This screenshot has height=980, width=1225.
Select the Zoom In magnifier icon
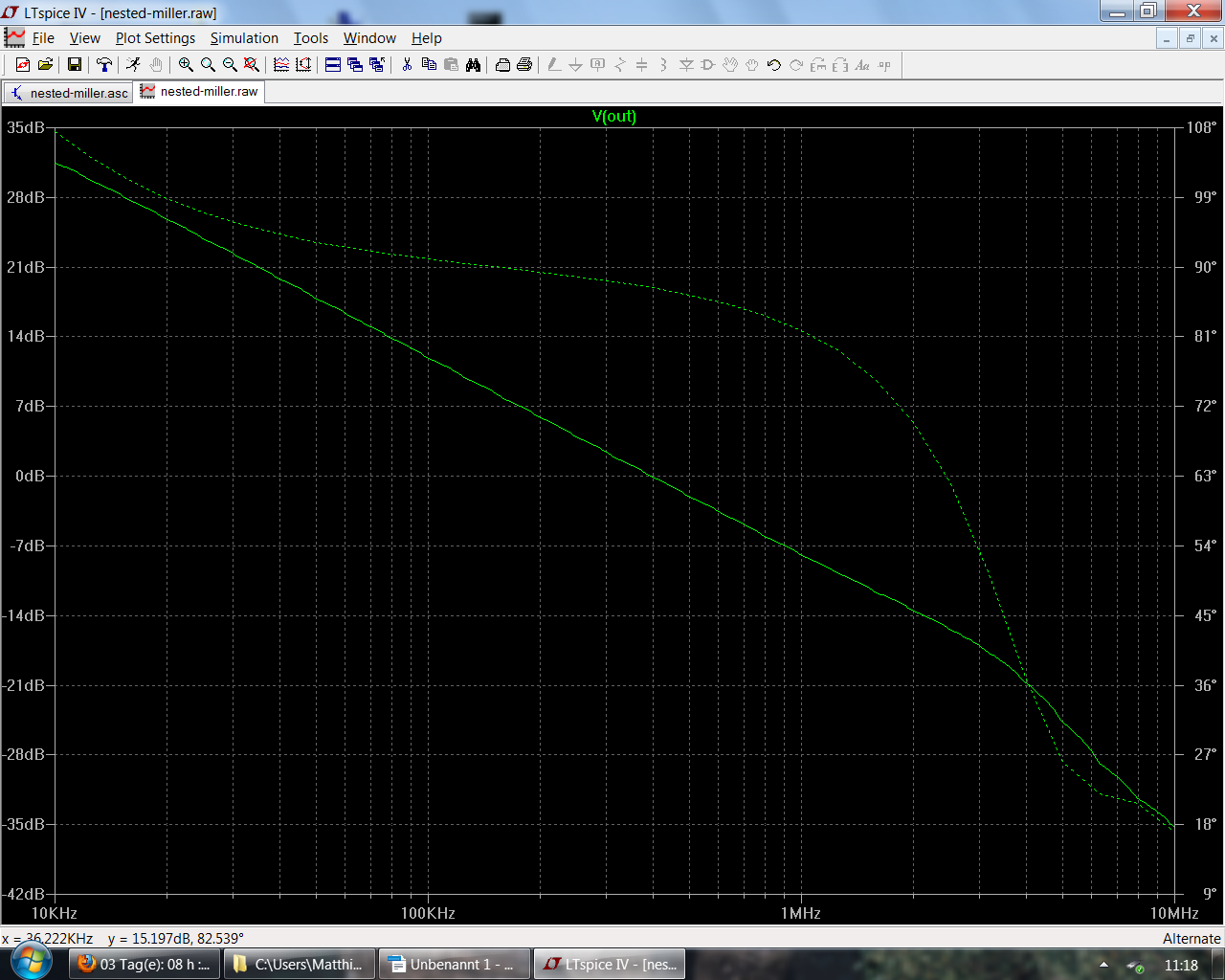pos(186,65)
